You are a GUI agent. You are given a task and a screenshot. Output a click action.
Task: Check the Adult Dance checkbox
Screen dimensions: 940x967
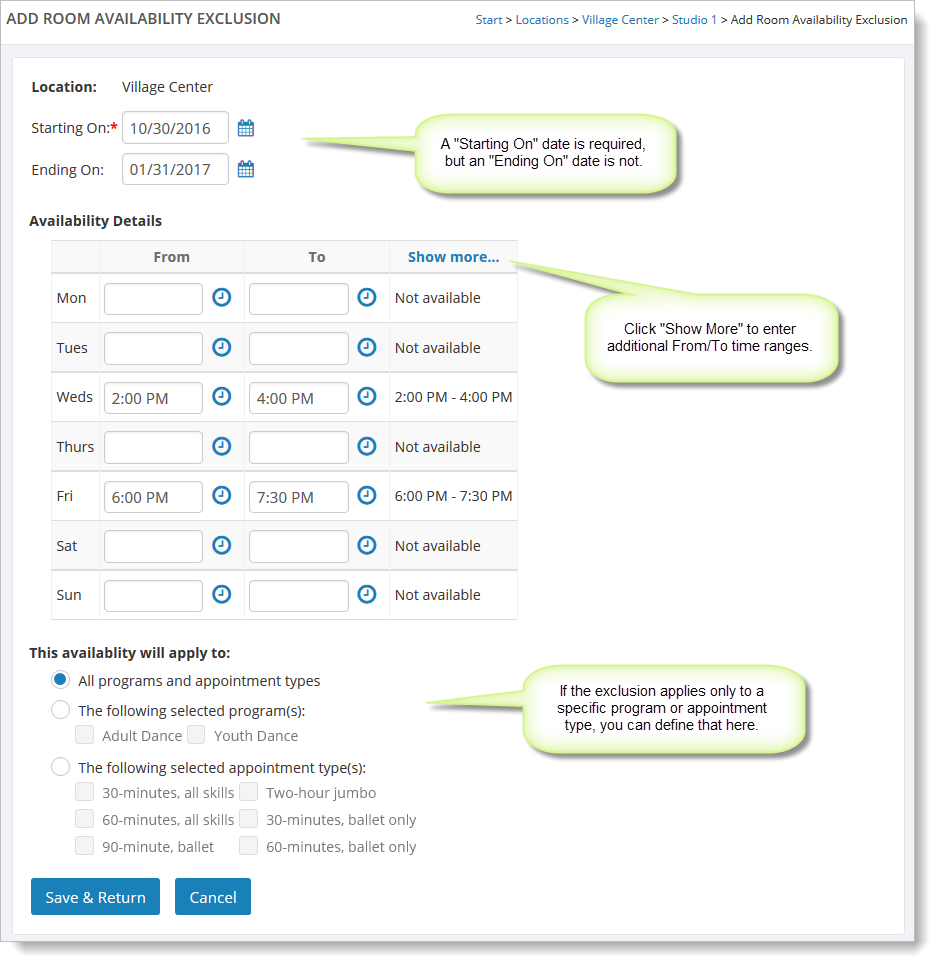click(85, 735)
